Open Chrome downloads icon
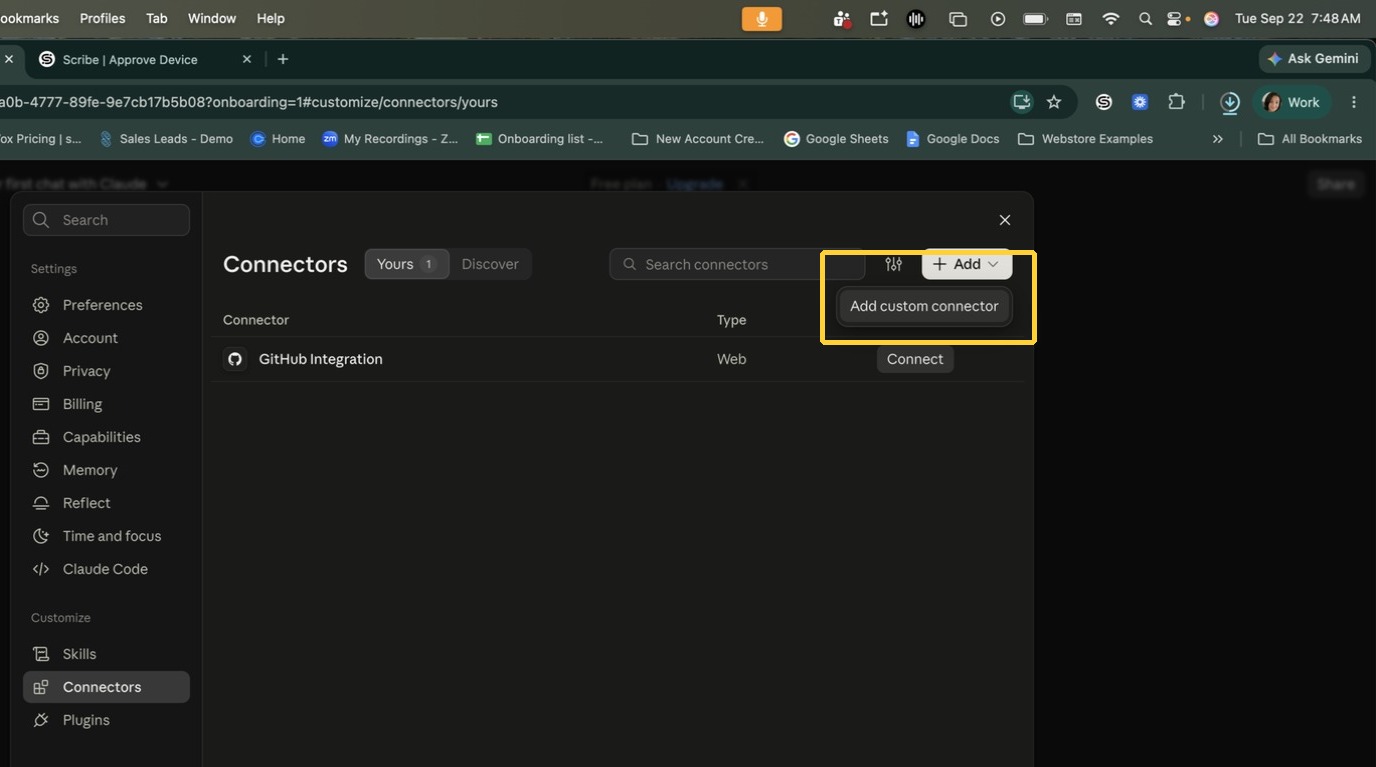 [x=1230, y=102]
